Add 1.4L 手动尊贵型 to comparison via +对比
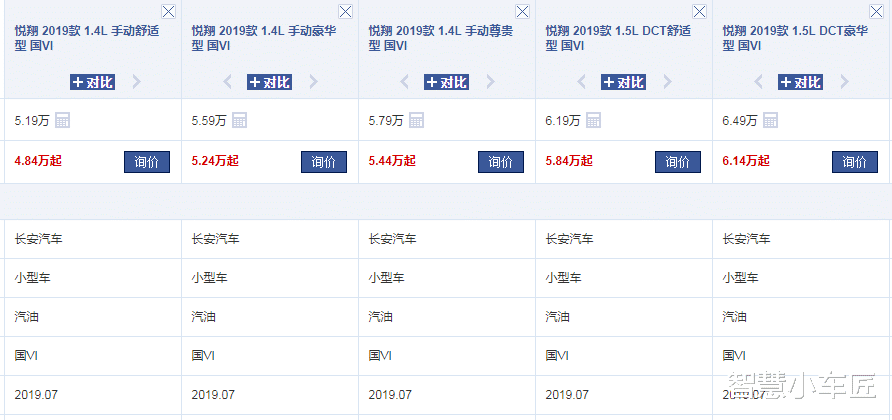 click(447, 82)
